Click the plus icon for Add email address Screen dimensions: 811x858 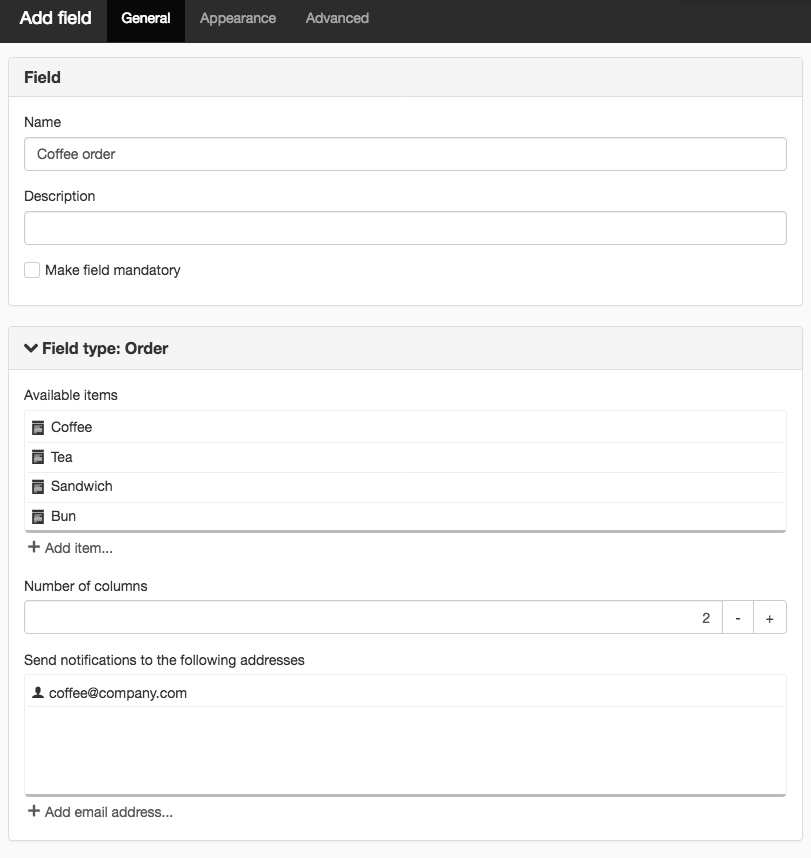coord(34,811)
